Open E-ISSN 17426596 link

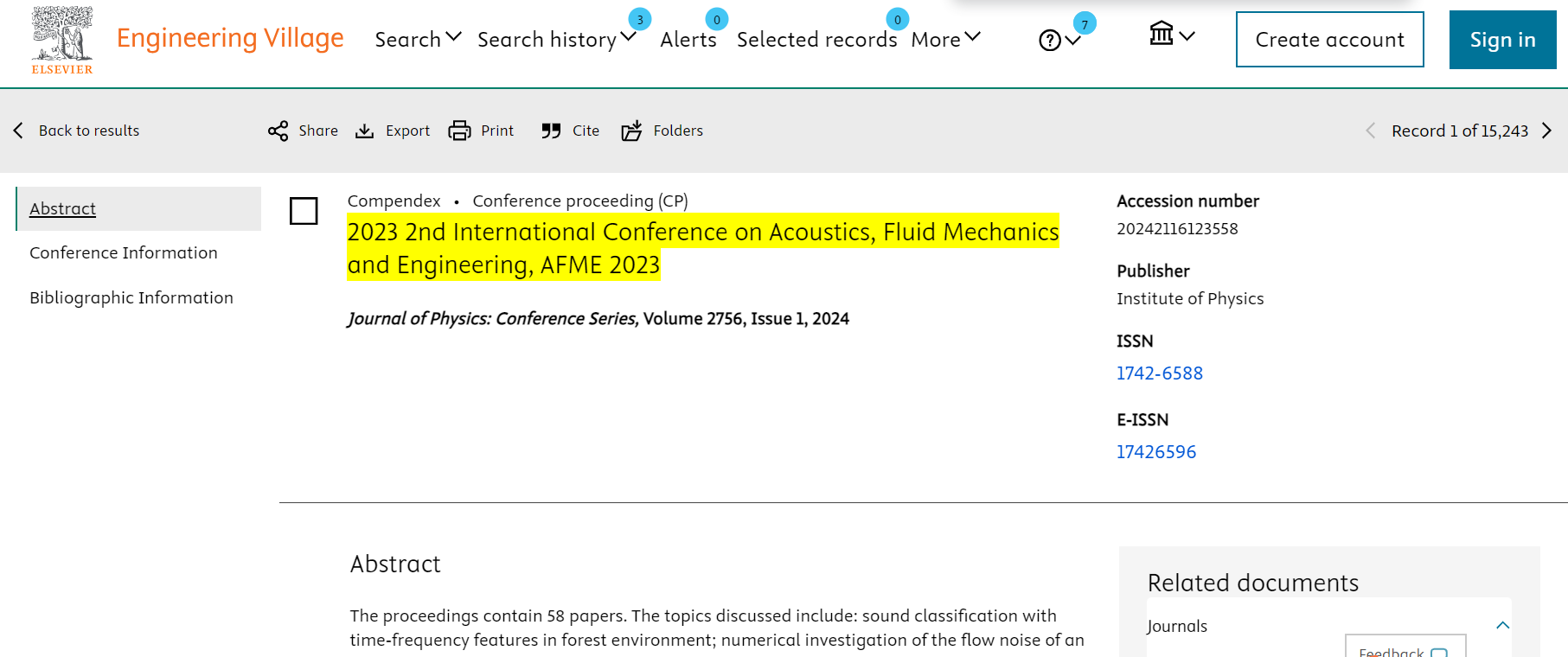(x=1156, y=452)
